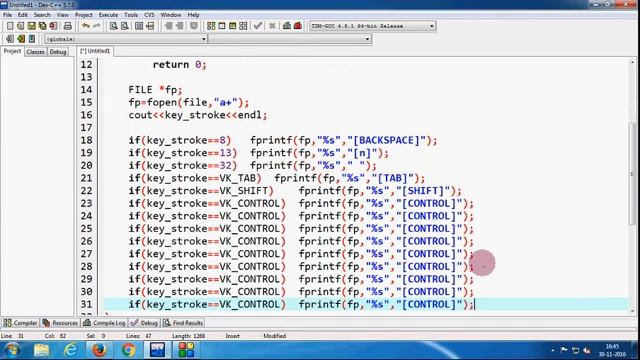This screenshot has width=640, height=360.
Task: Open the Debug bottom panel tab
Action: click(144, 323)
